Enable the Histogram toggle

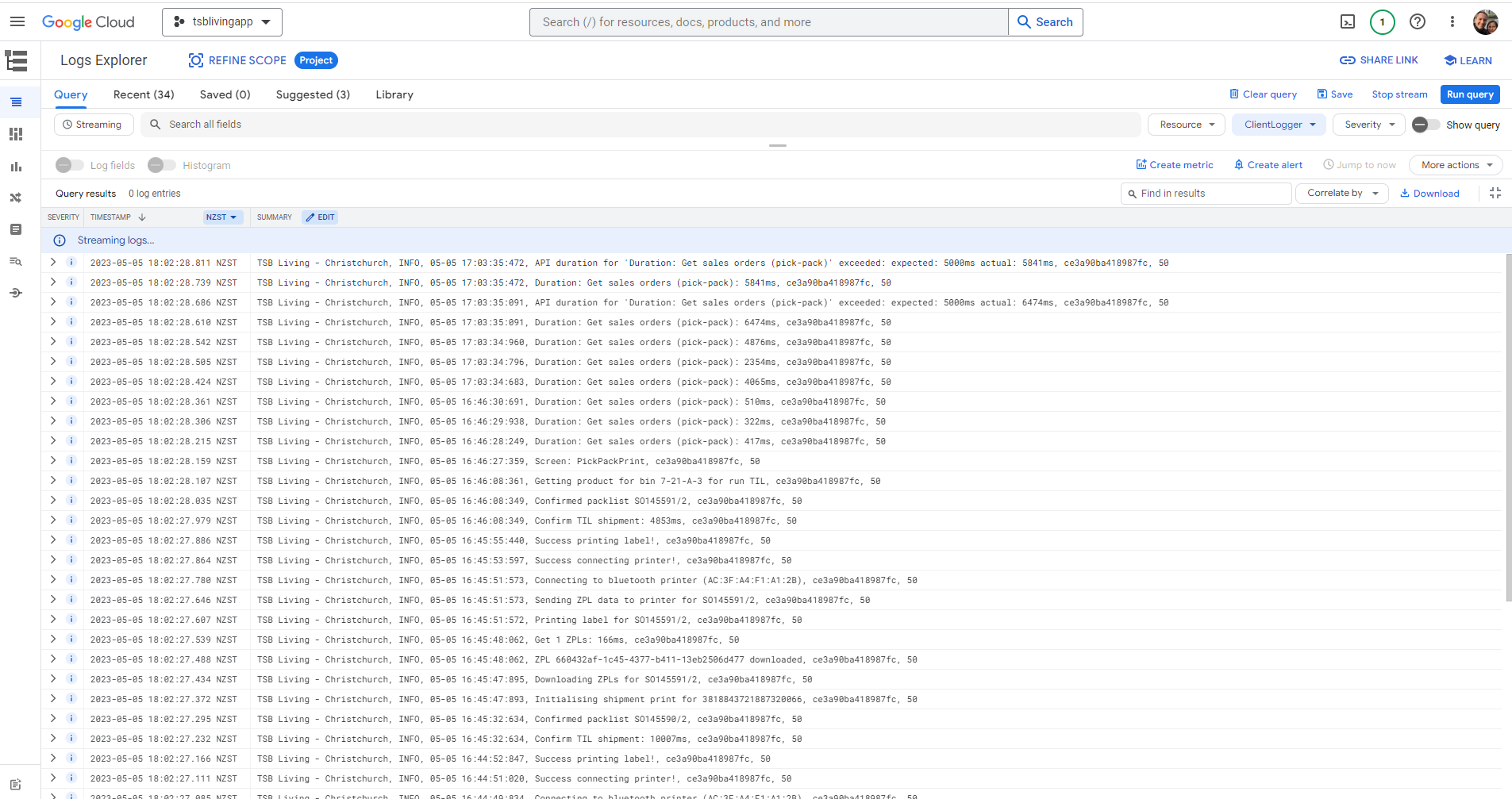(x=161, y=165)
